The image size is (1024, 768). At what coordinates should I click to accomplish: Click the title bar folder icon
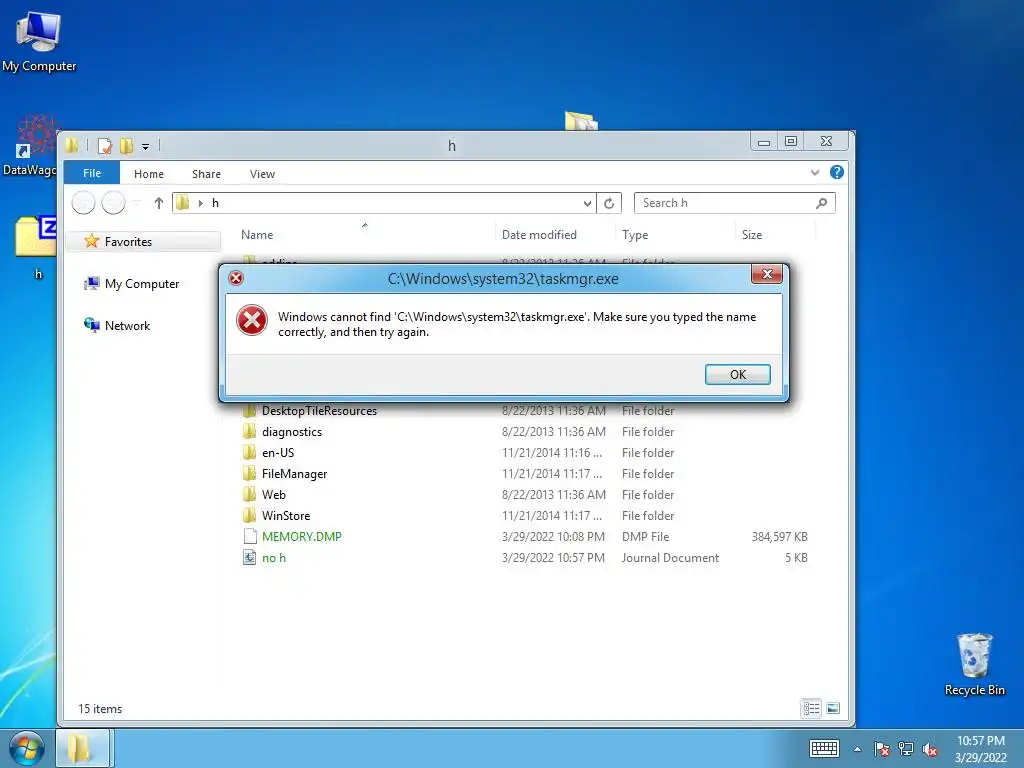72,145
